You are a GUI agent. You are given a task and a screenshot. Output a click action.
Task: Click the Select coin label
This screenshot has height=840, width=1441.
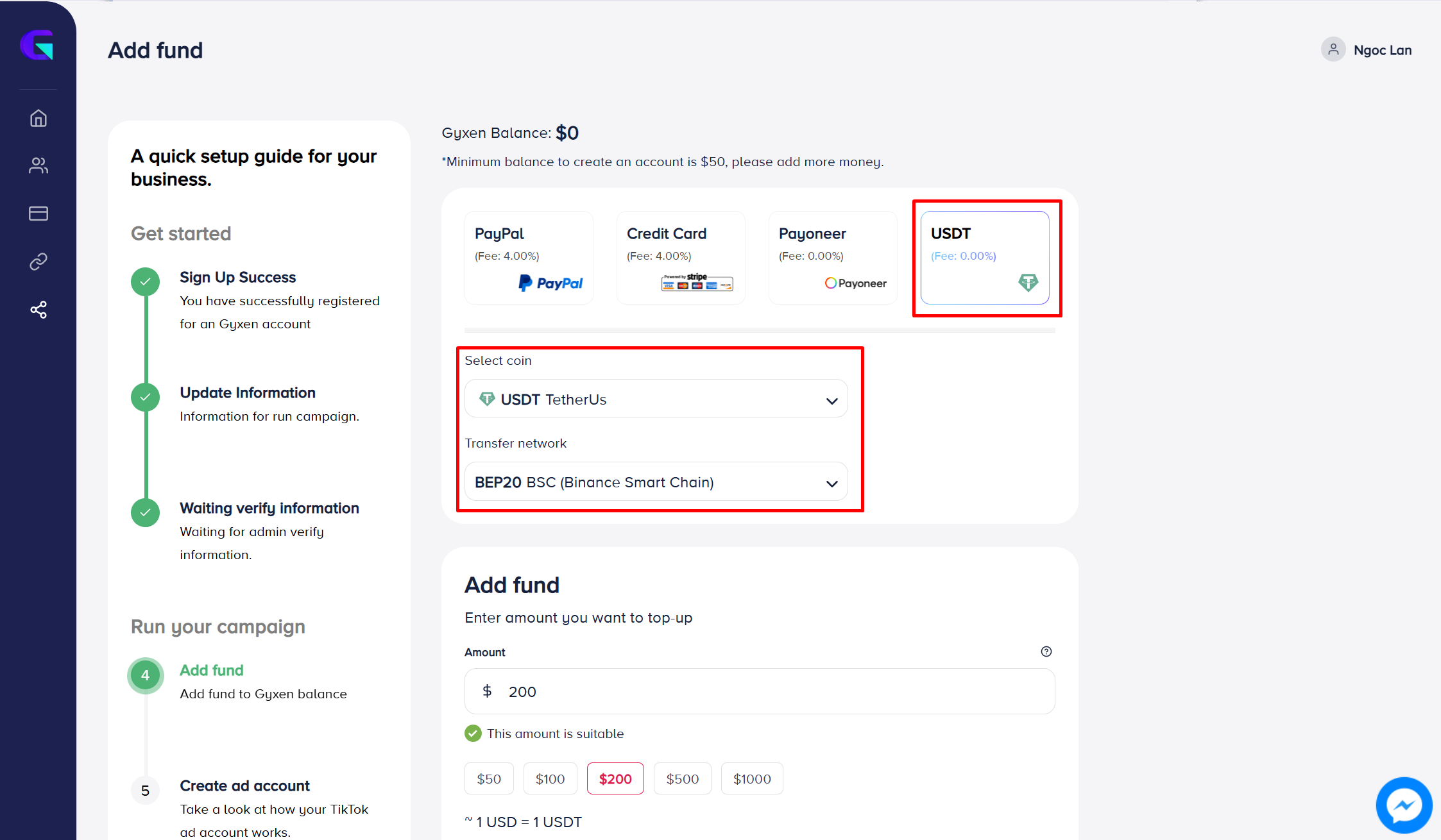coord(498,360)
